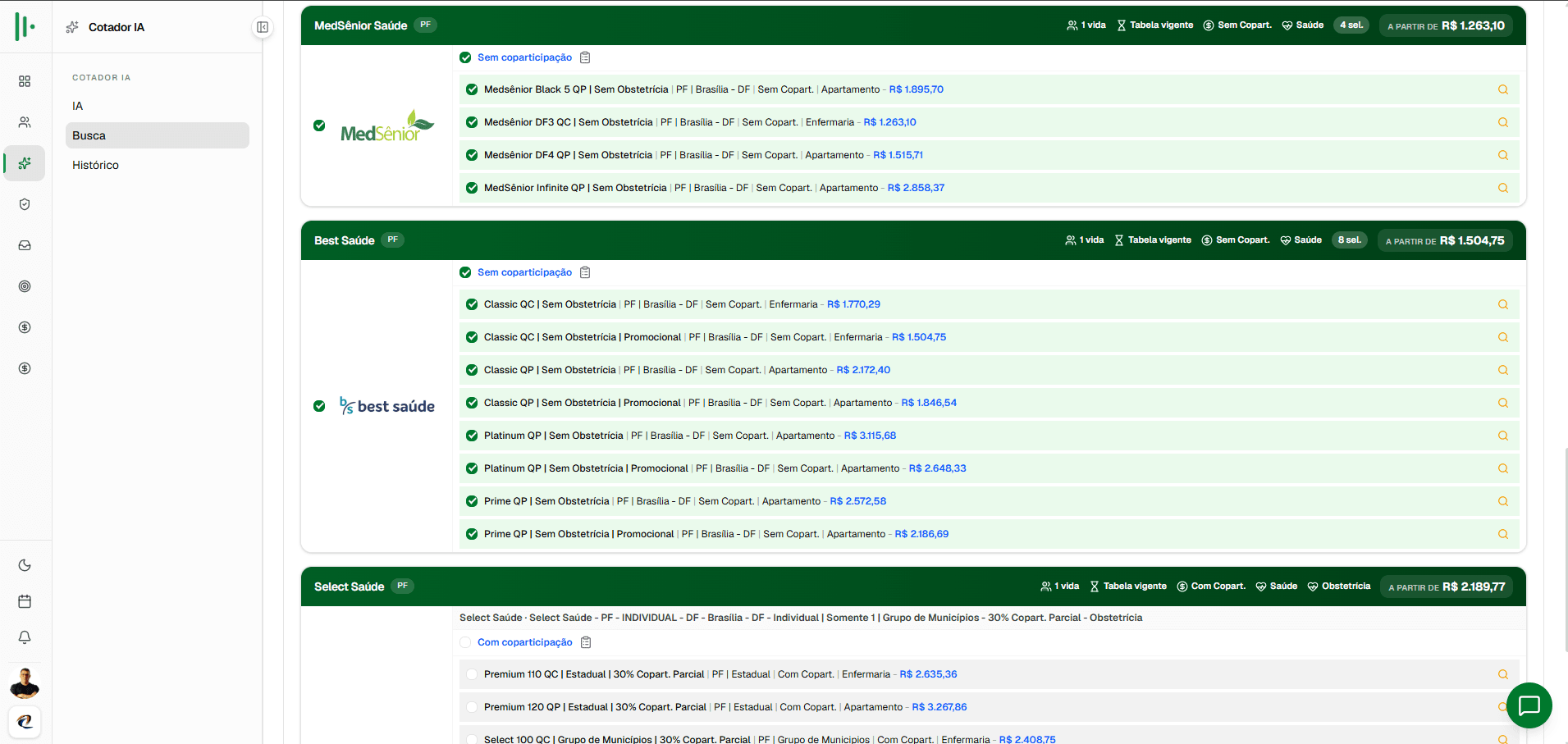Open the chat support bubble
The width and height of the screenshot is (1568, 744).
[x=1529, y=705]
